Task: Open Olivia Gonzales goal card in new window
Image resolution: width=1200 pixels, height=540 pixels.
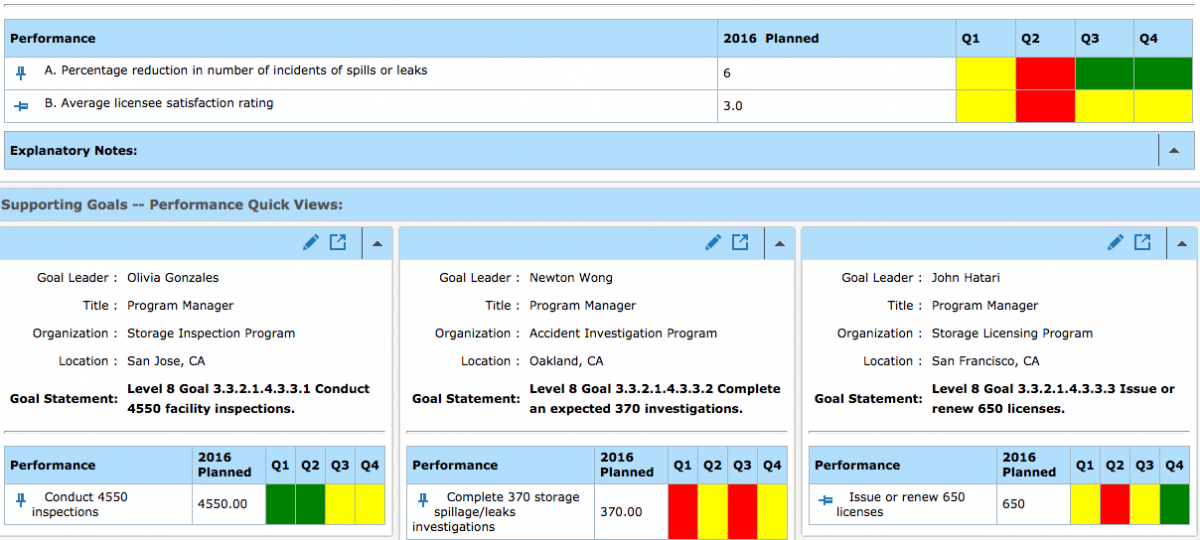Action: pos(338,242)
